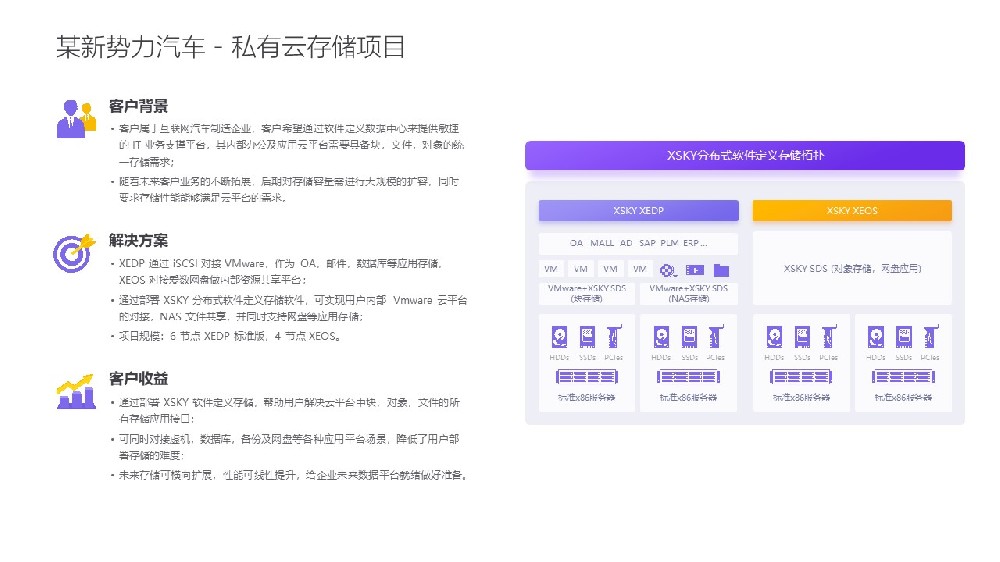Click the SSDs icon under the NAS存储 box
Screen dimensions: 1000x562
click(x=689, y=337)
